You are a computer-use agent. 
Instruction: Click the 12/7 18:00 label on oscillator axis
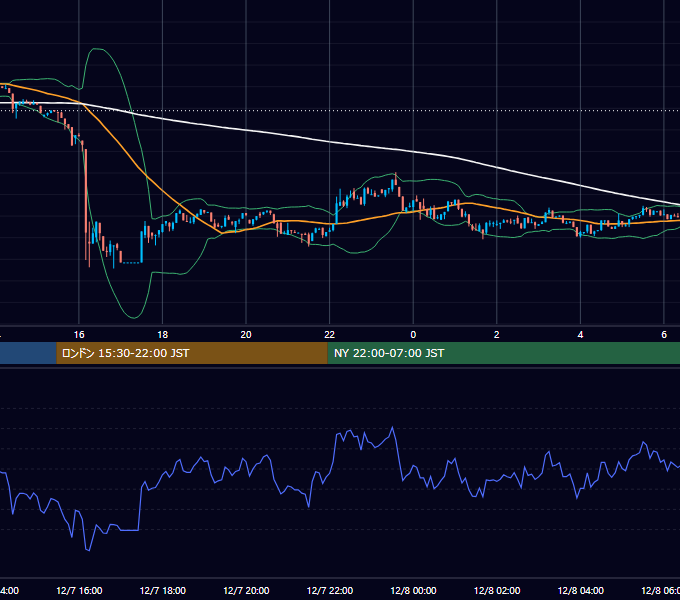point(163,591)
